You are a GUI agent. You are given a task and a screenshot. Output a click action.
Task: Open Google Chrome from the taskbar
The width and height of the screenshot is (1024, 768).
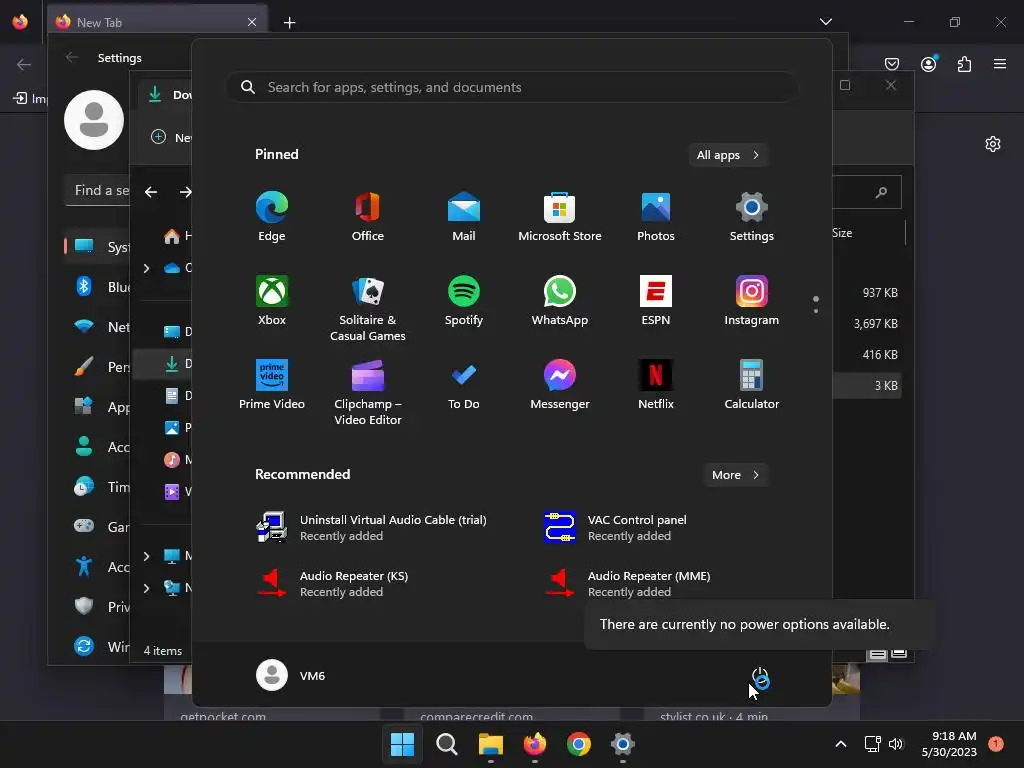click(579, 744)
